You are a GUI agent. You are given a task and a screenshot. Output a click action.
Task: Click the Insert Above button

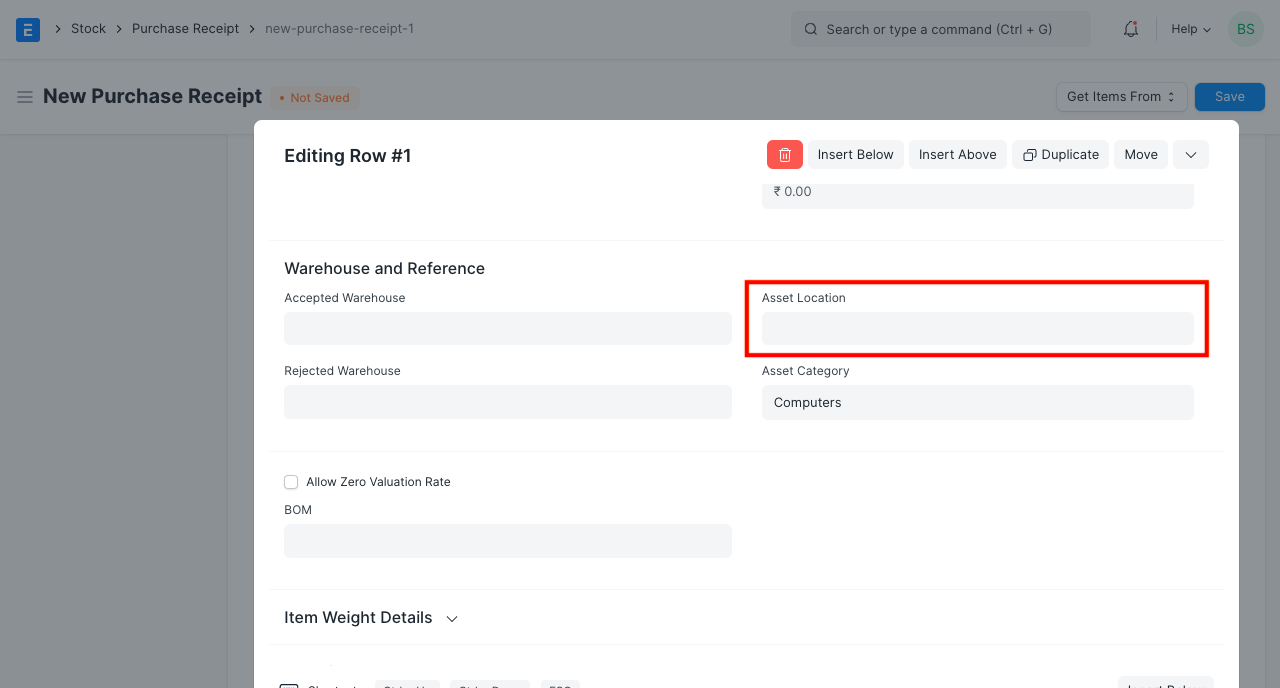957,155
